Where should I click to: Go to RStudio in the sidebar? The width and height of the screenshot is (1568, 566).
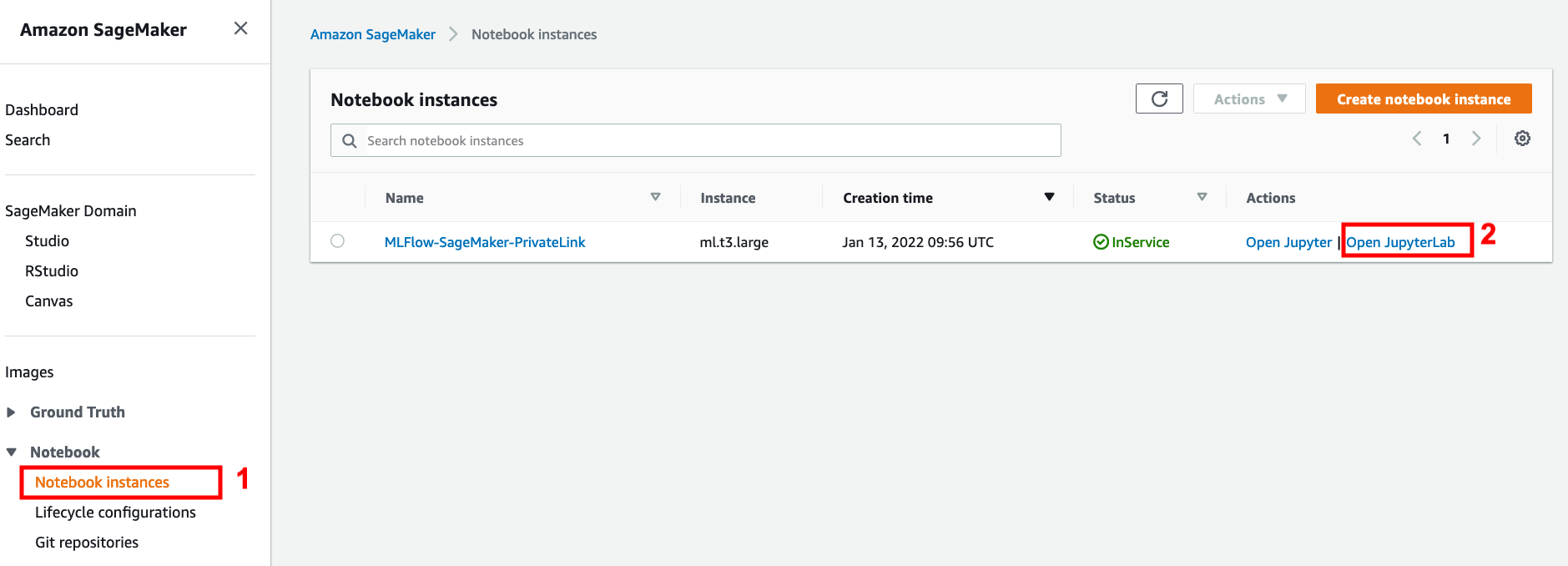[x=52, y=271]
